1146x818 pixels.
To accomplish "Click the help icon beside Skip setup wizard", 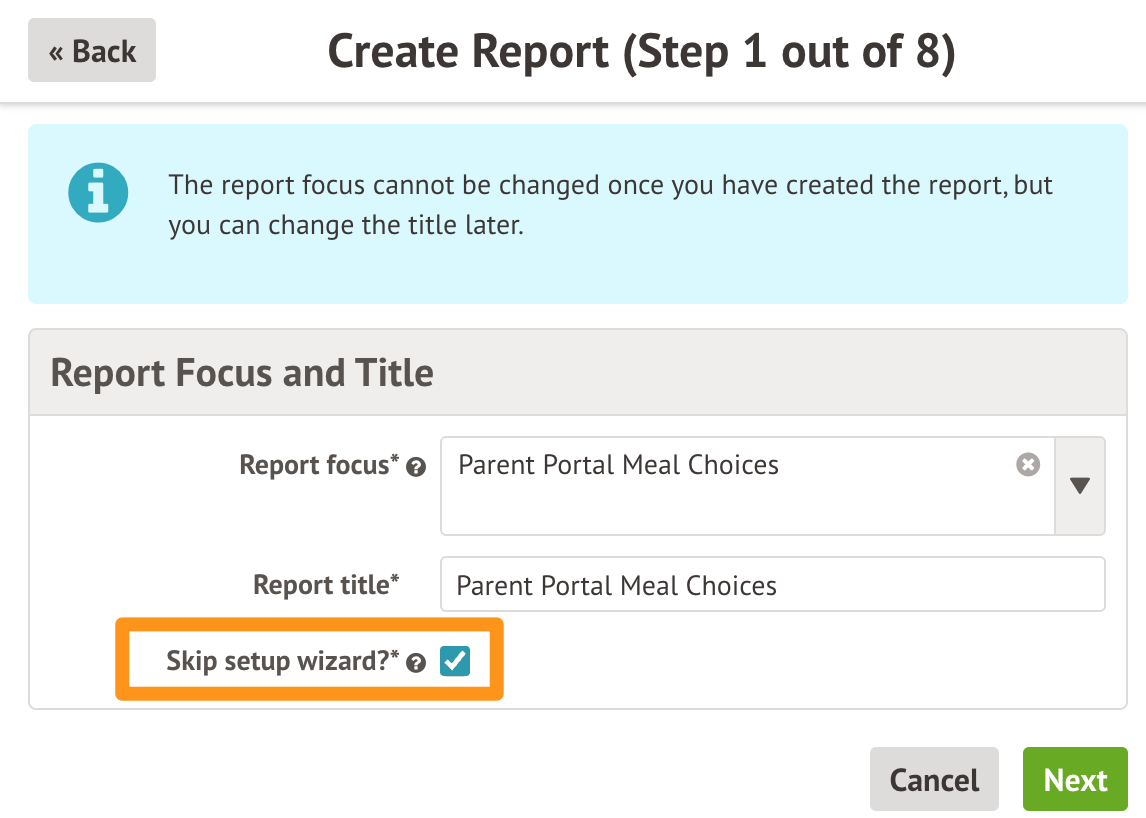I will [x=417, y=663].
